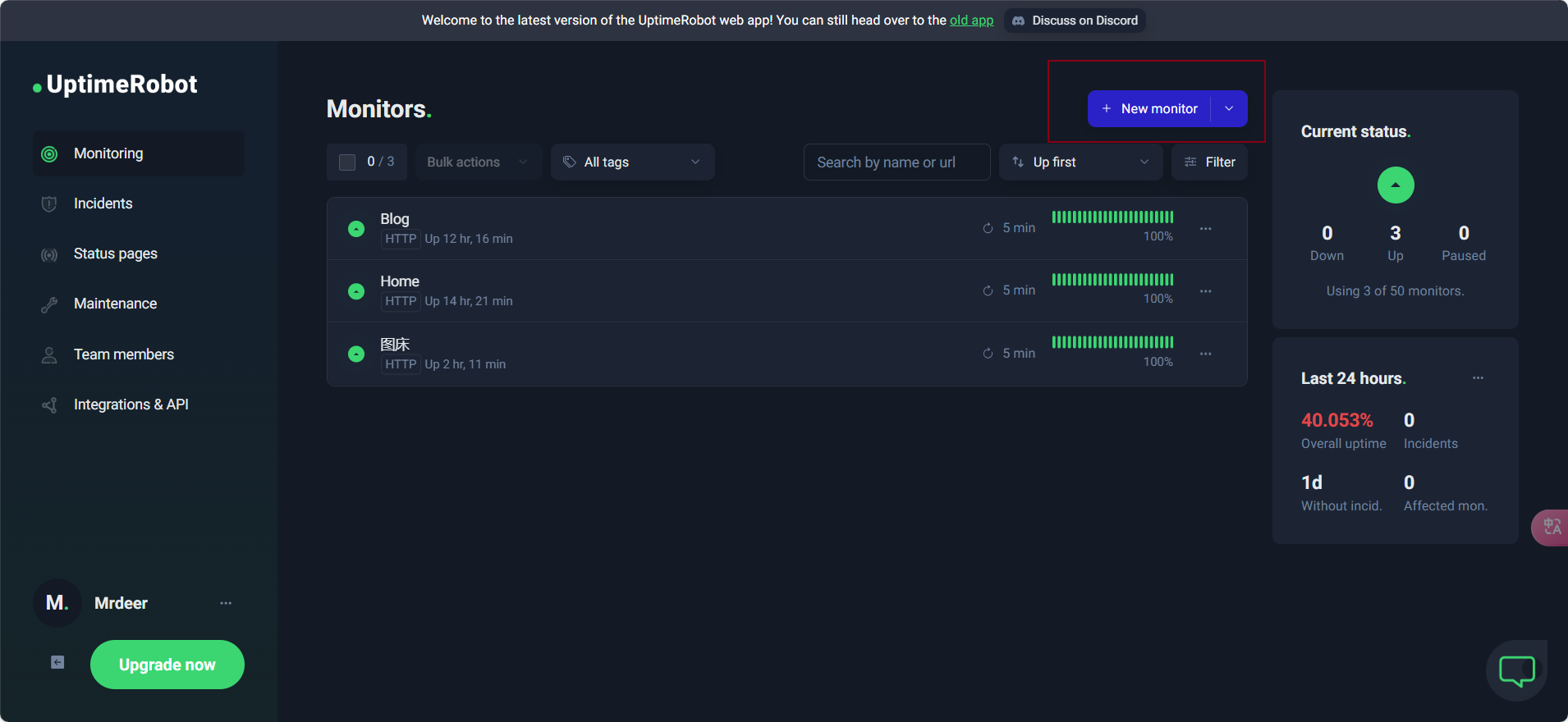The width and height of the screenshot is (1568, 722).
Task: Click the Integrations share-node icon
Action: 49,405
